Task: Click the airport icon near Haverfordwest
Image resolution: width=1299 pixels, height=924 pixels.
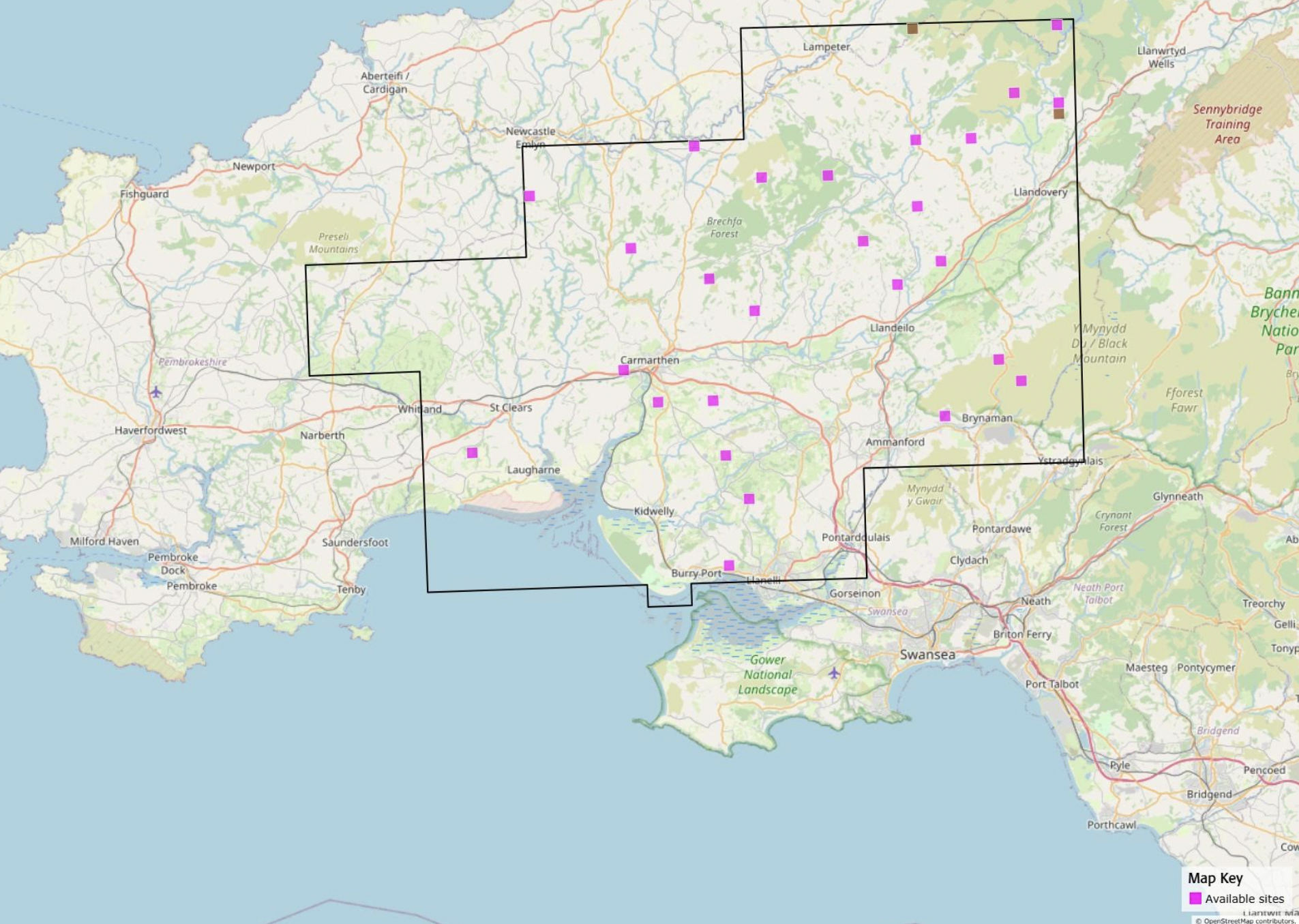Action: click(x=156, y=392)
